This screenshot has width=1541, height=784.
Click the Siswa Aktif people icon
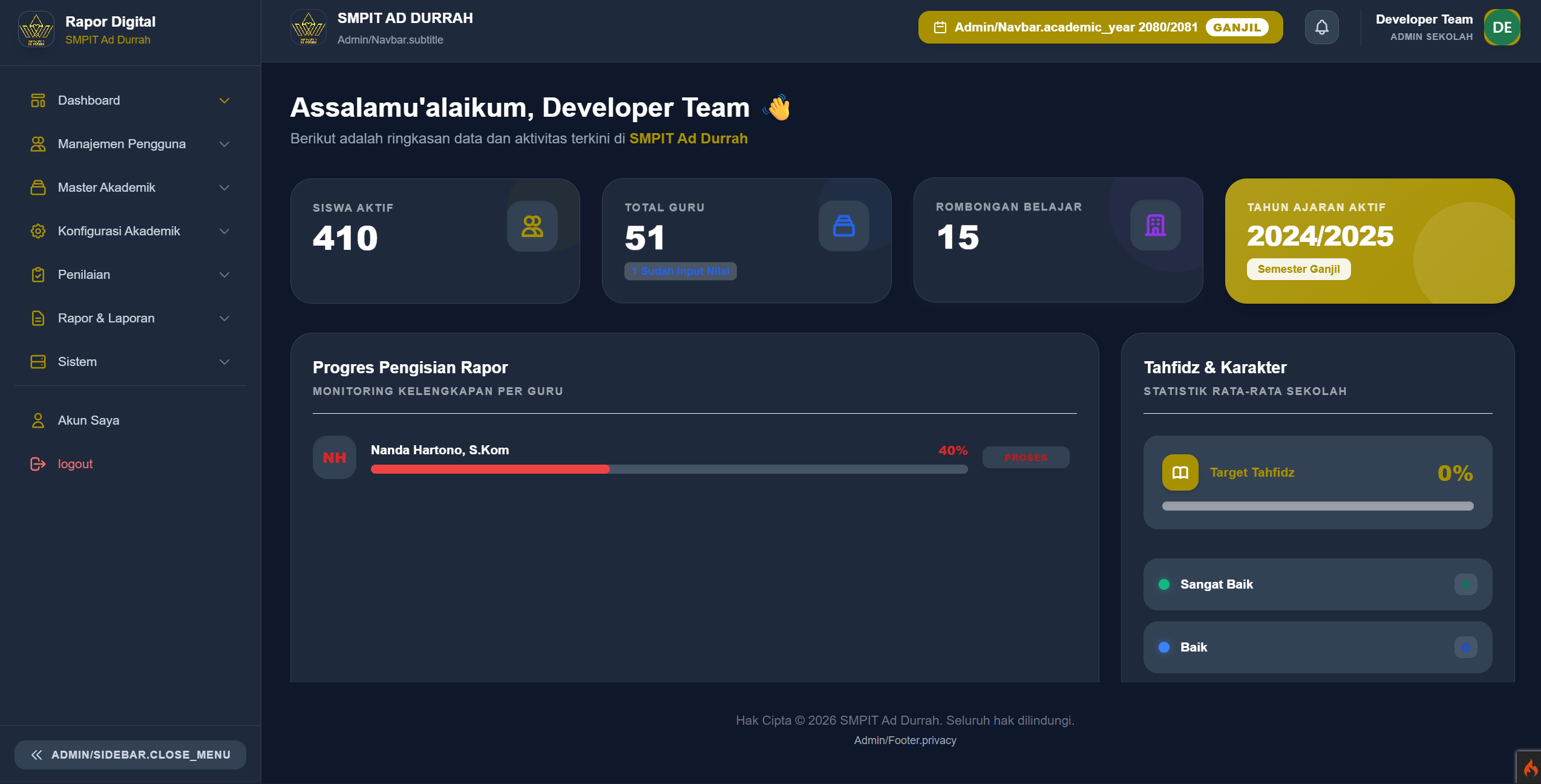click(532, 226)
